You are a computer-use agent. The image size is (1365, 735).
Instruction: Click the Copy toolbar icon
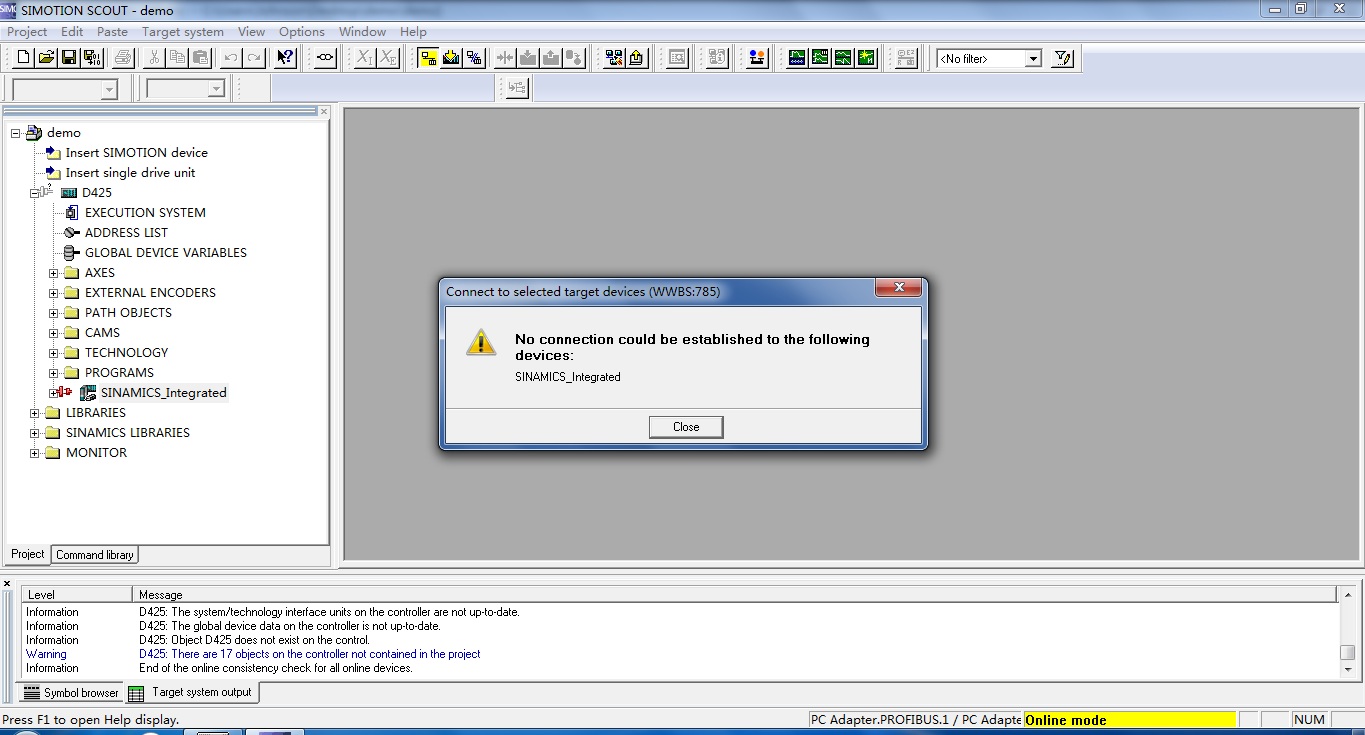point(178,58)
